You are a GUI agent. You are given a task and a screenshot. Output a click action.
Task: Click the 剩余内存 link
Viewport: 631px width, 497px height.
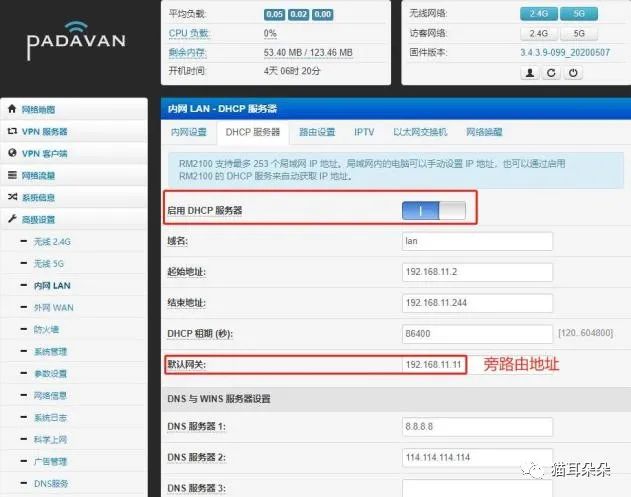click(187, 52)
